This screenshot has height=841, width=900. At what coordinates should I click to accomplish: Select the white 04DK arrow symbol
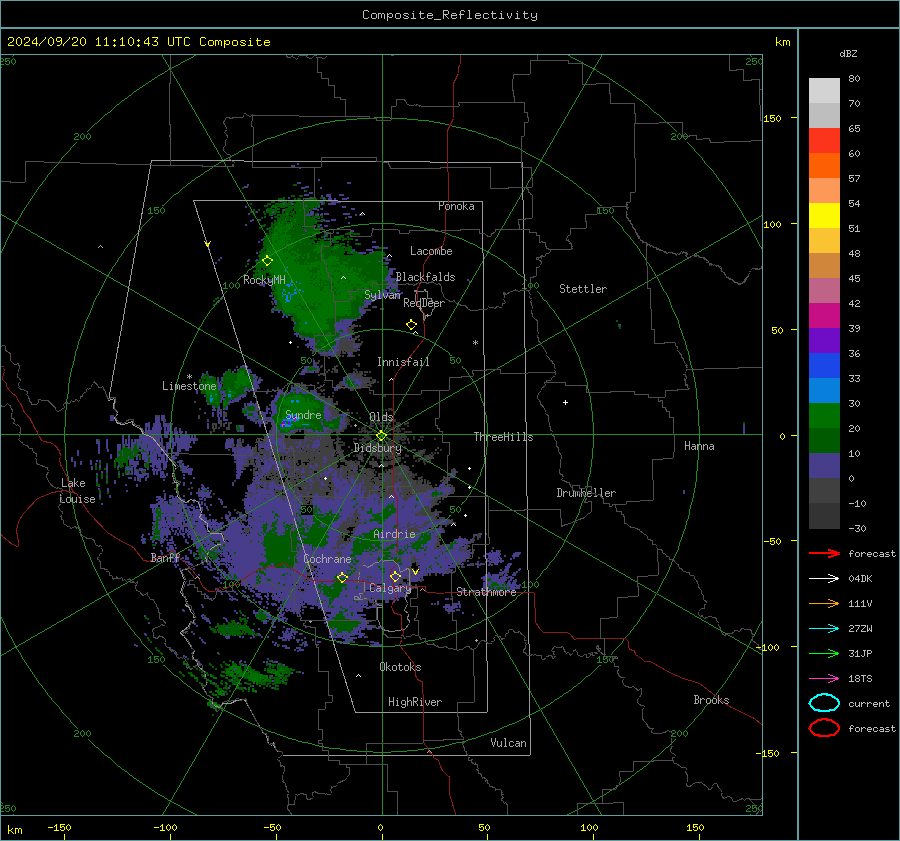pyautogui.click(x=824, y=578)
